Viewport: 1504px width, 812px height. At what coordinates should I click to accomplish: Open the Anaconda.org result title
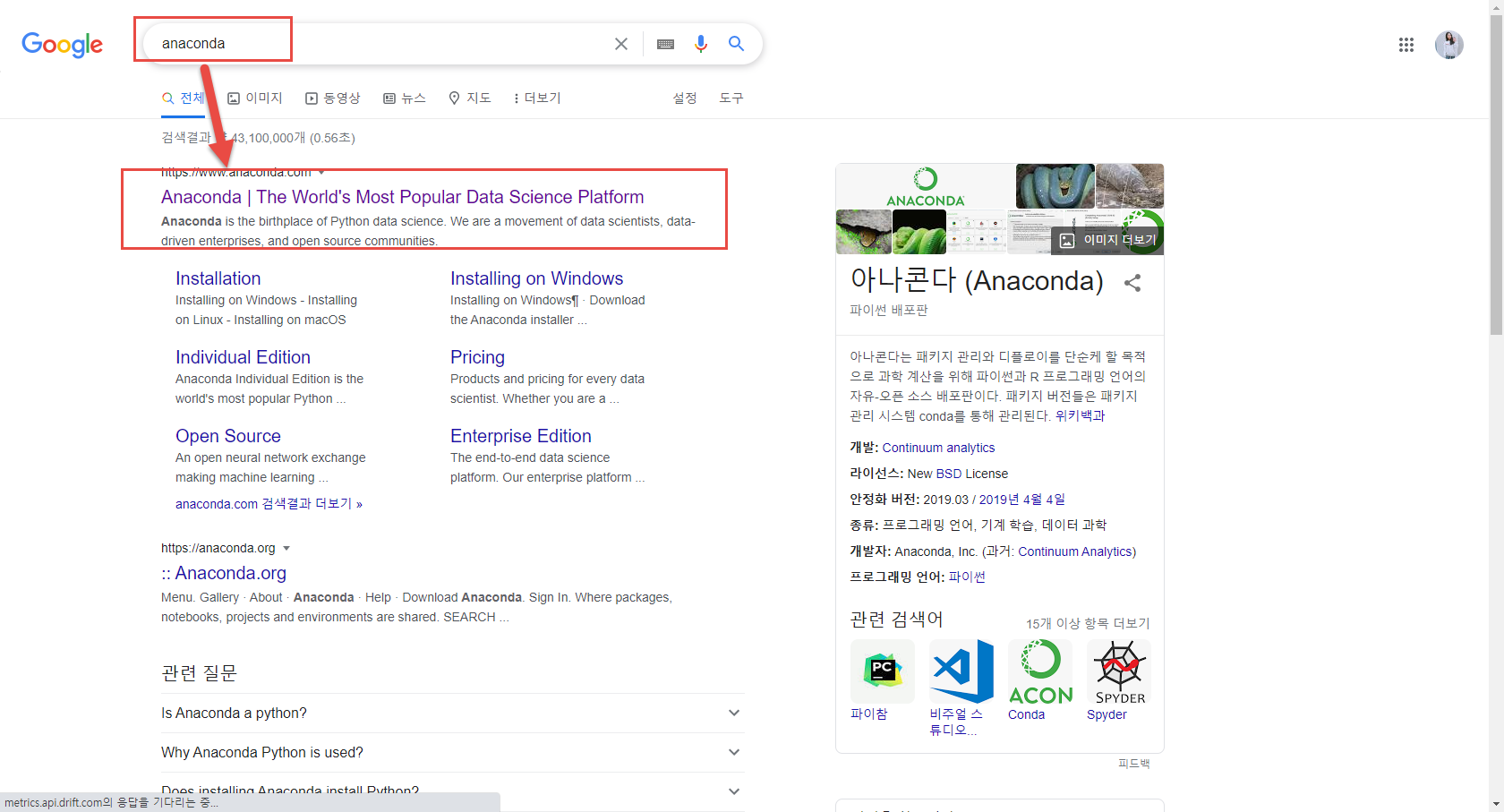[x=224, y=573]
